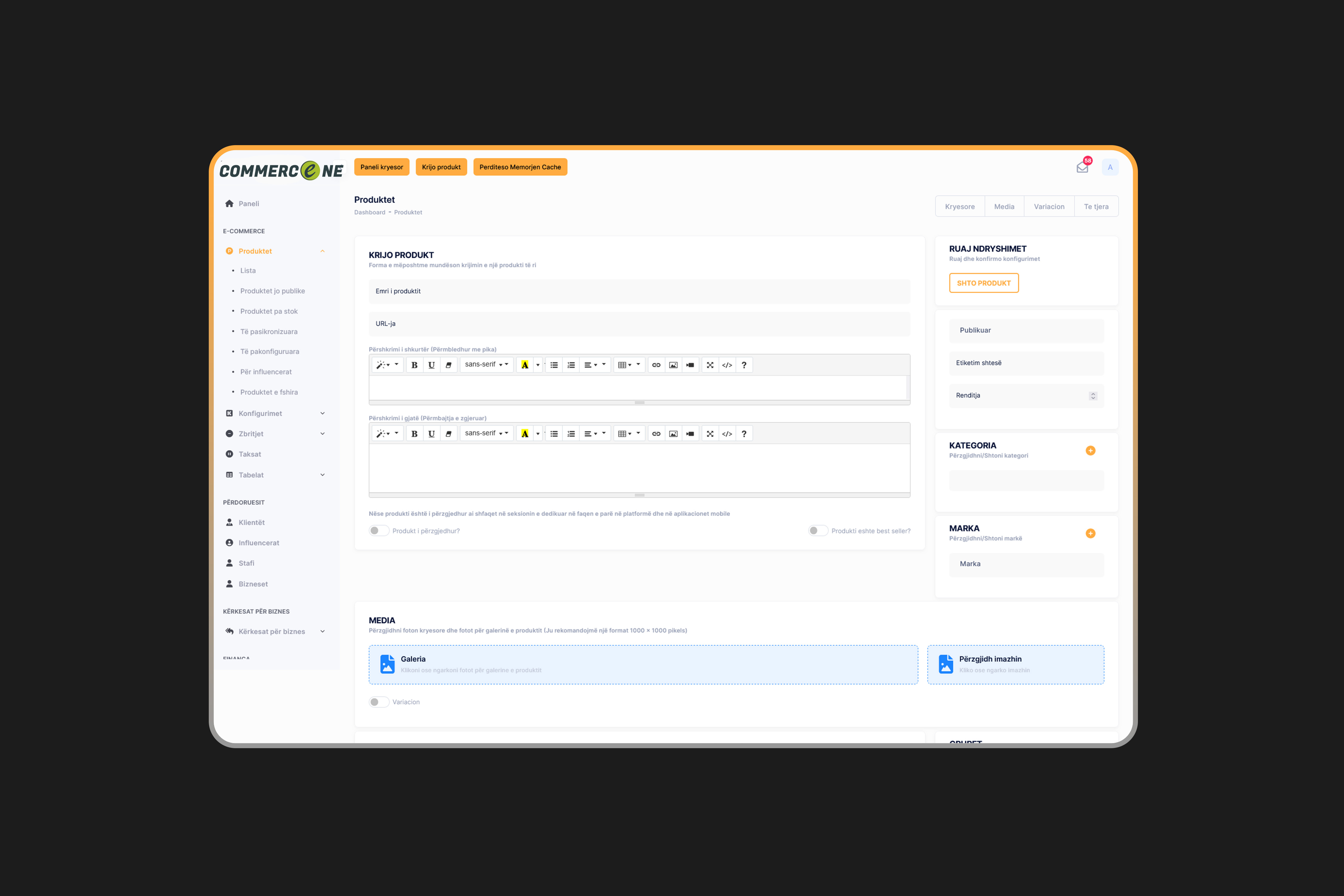Switch to the Variacion tab
This screenshot has height=896, width=1344.
click(x=1049, y=206)
